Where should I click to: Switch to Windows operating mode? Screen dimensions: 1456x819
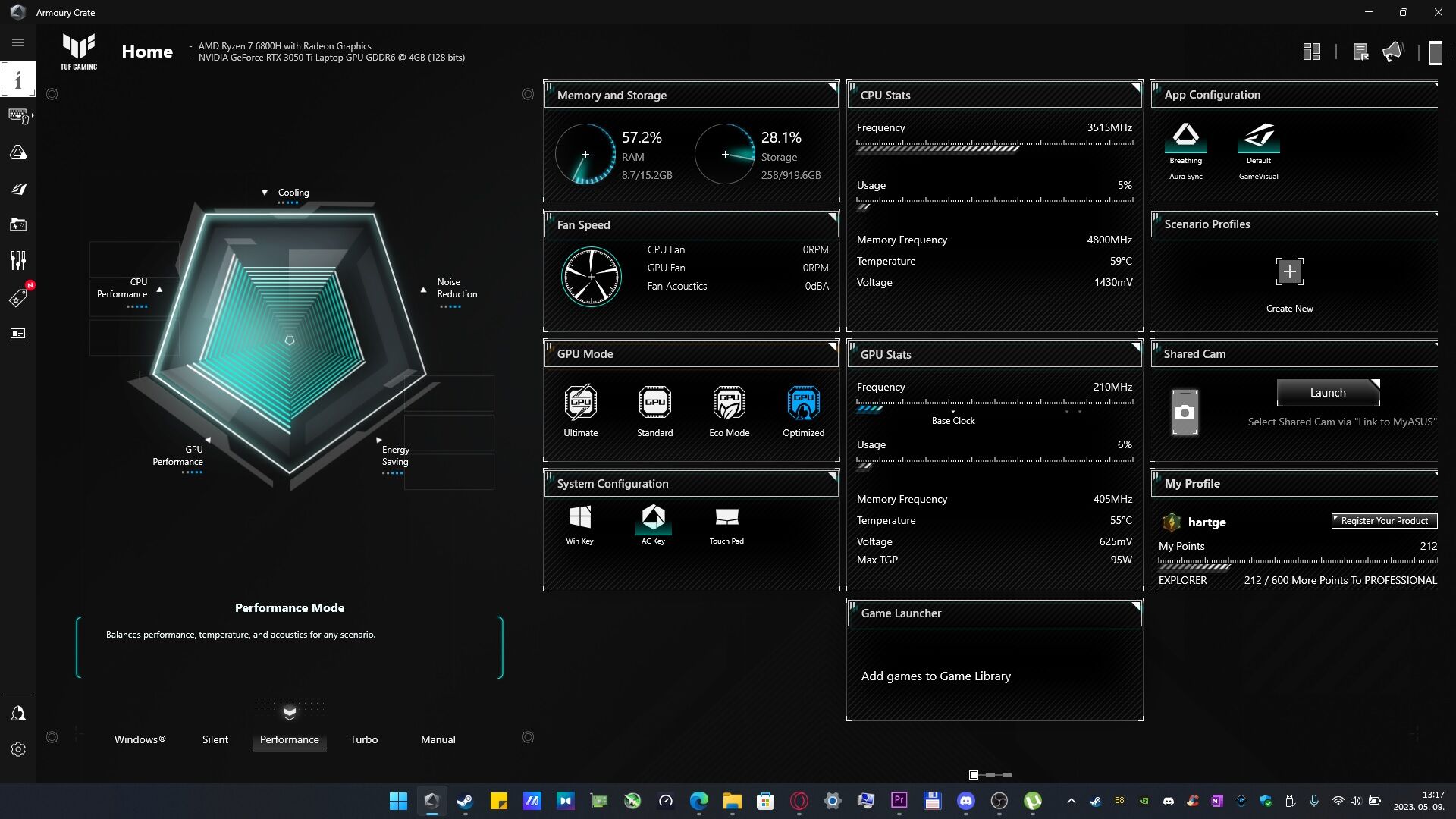[140, 739]
